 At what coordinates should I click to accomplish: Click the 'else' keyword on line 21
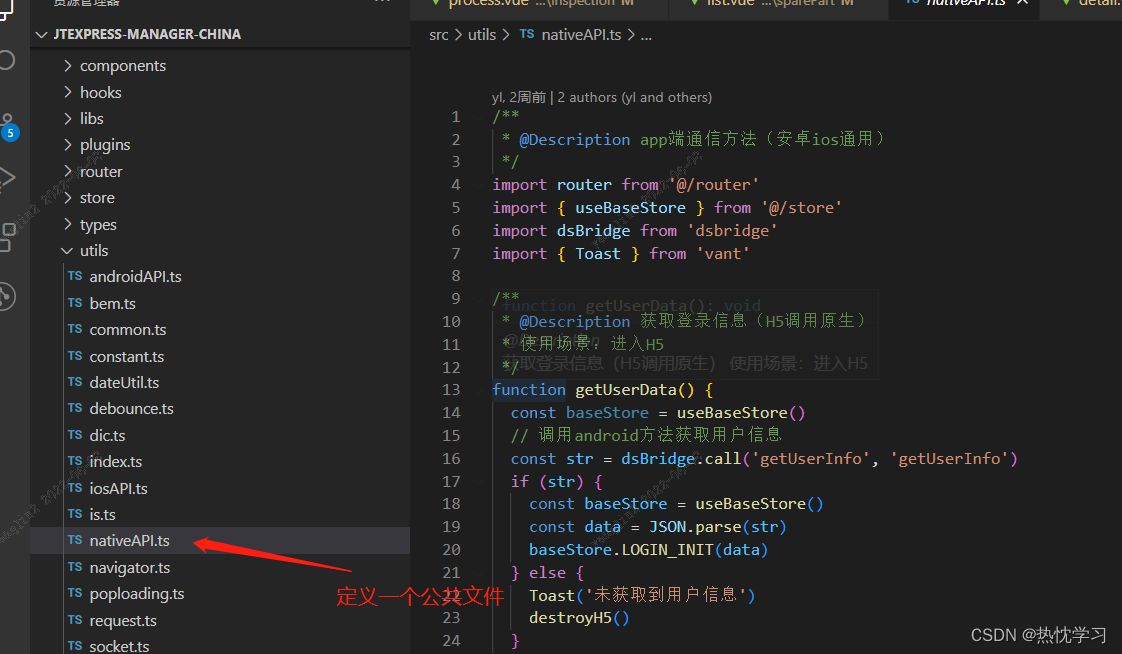[x=547, y=572]
